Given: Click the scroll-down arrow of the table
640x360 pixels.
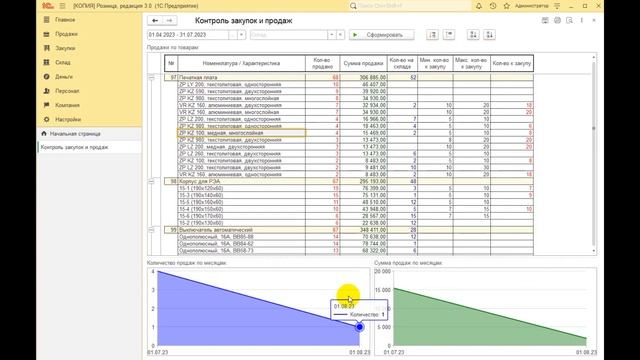Looking at the screenshot, I should click(593, 251).
